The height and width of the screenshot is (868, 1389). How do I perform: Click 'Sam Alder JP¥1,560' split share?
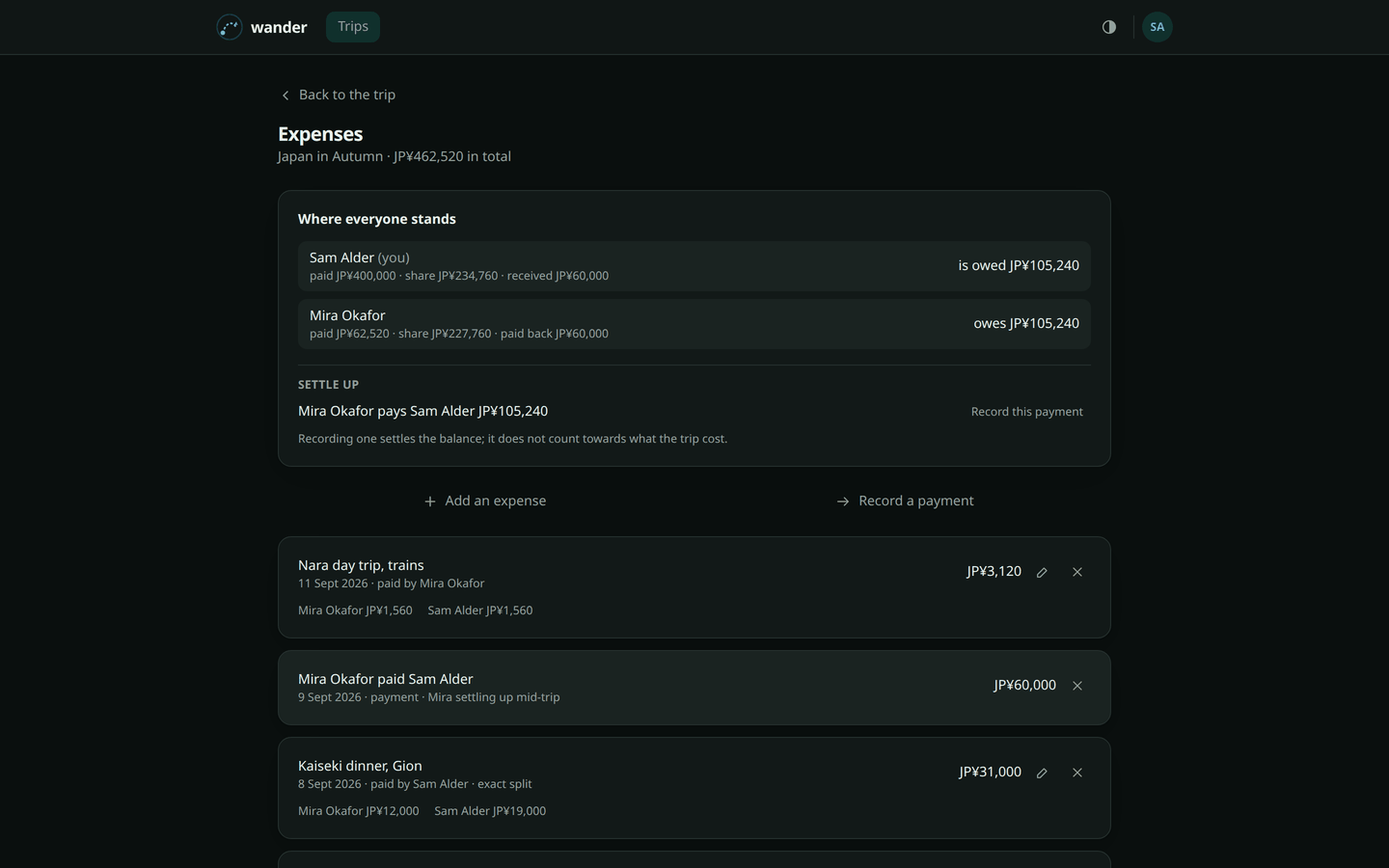click(480, 610)
